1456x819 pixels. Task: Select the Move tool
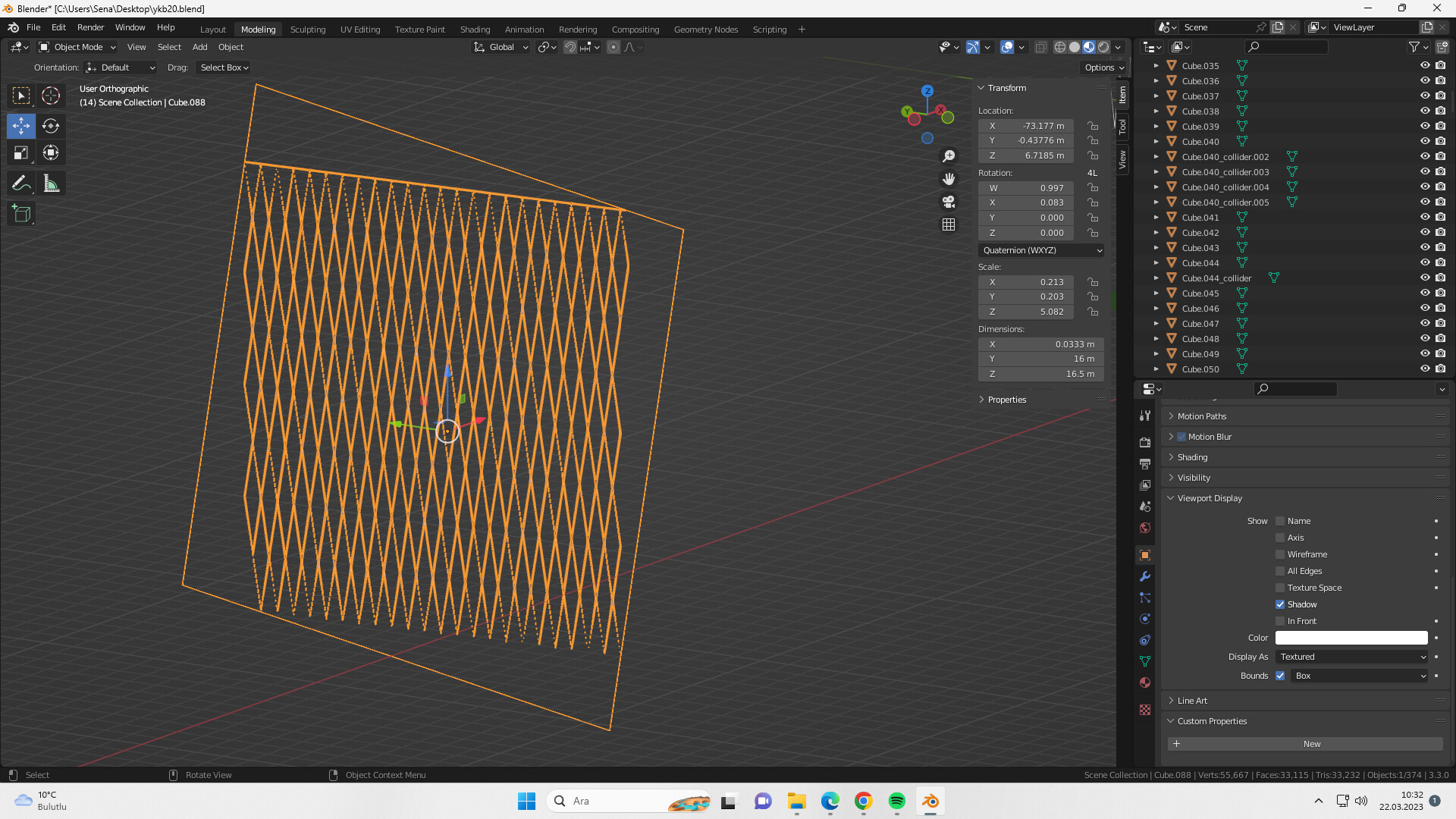click(20, 127)
